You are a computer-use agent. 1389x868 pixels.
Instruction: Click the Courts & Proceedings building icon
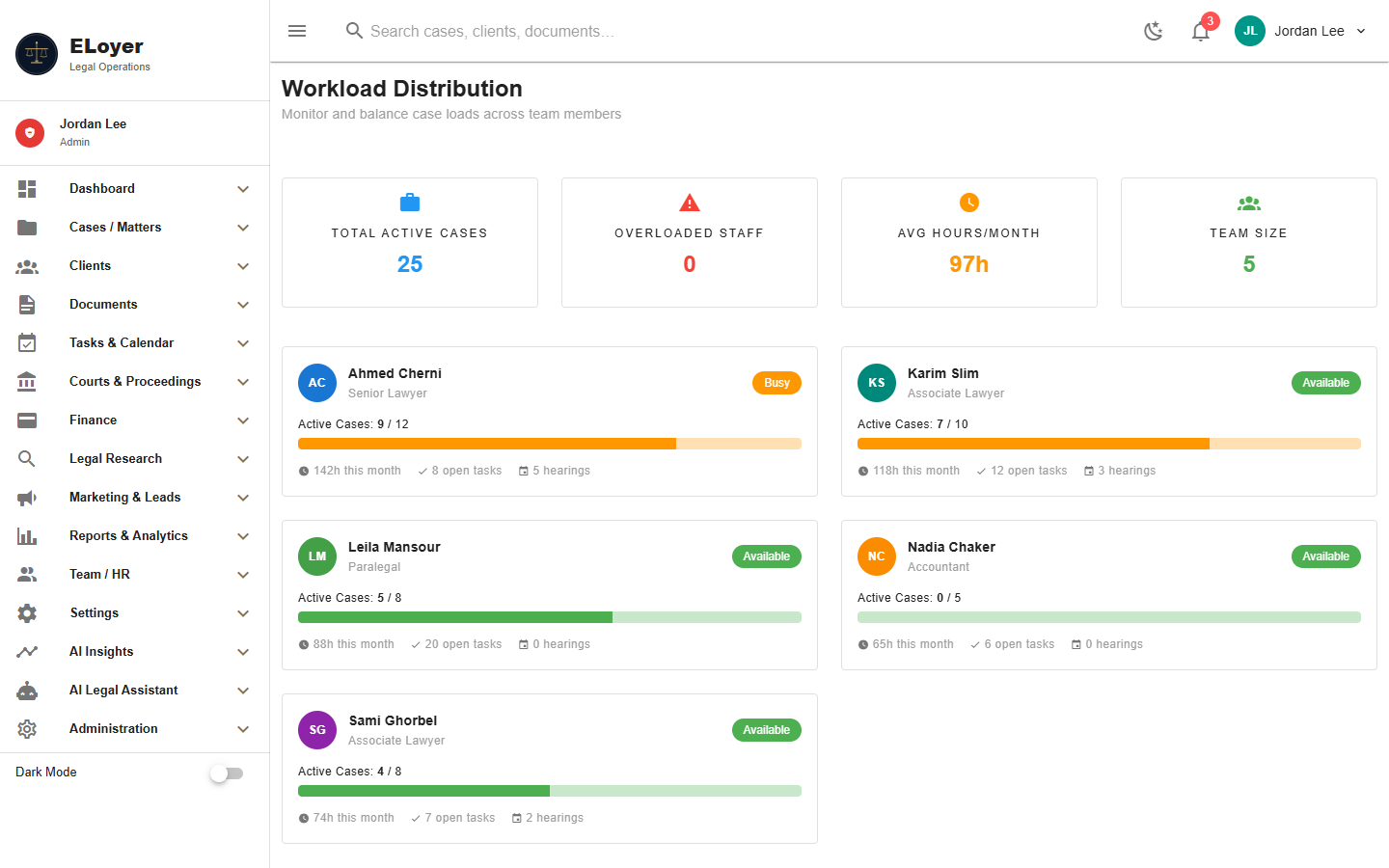[x=27, y=382]
